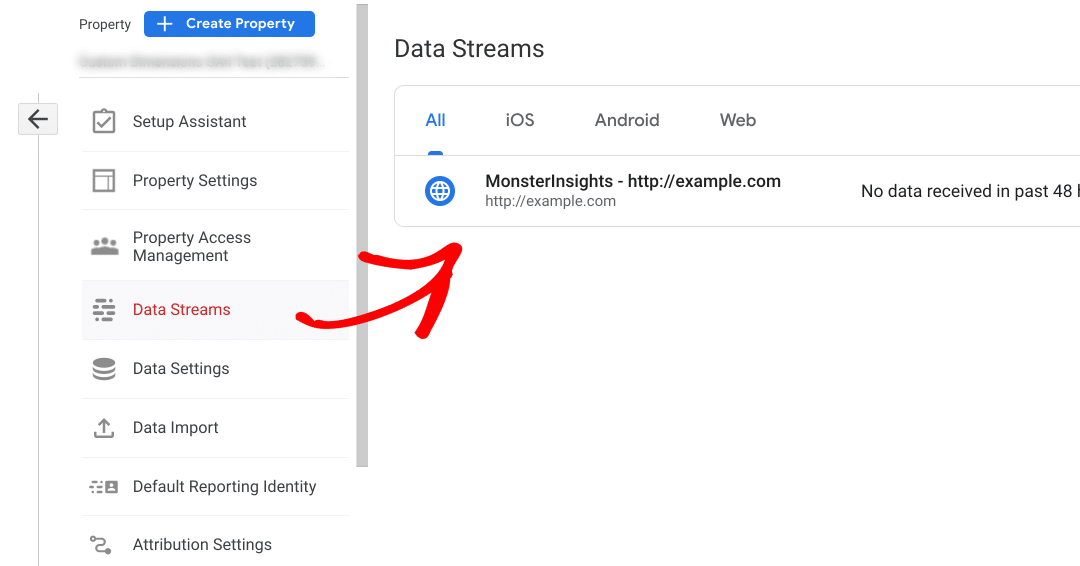This screenshot has width=1080, height=566.
Task: Click the Attribution Settings icon
Action: click(x=101, y=545)
